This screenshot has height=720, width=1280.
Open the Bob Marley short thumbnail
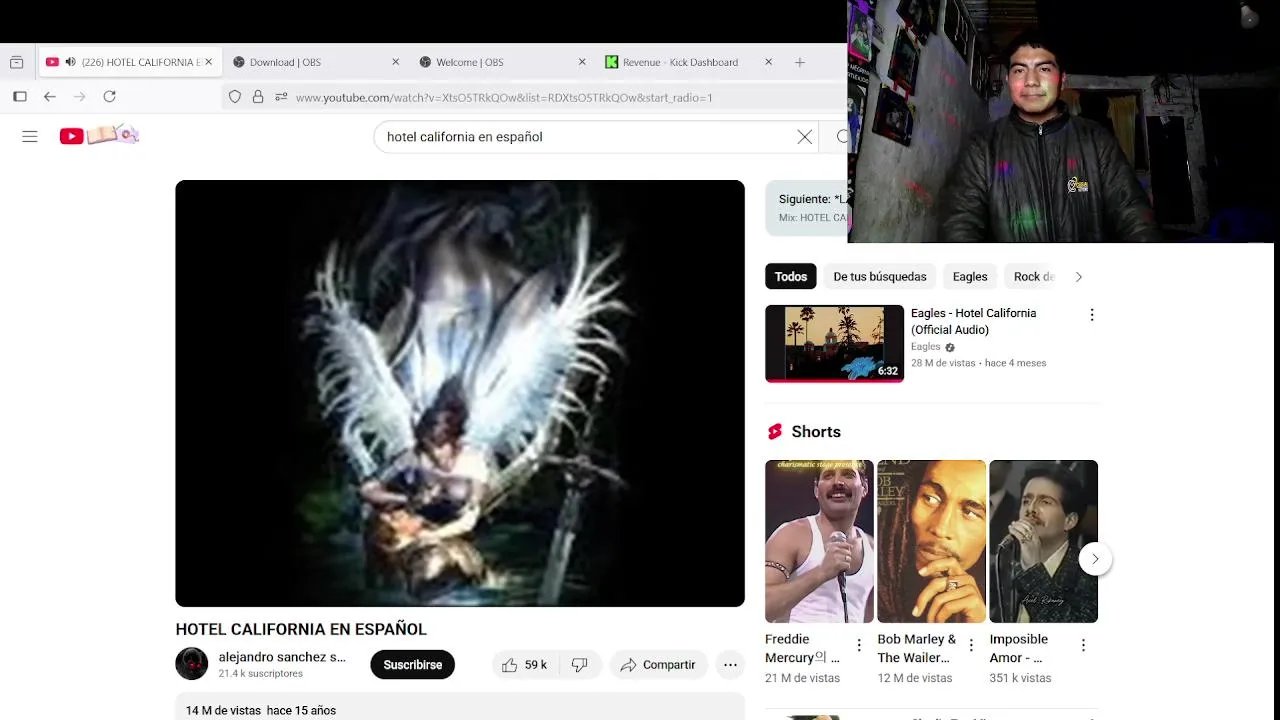click(931, 541)
